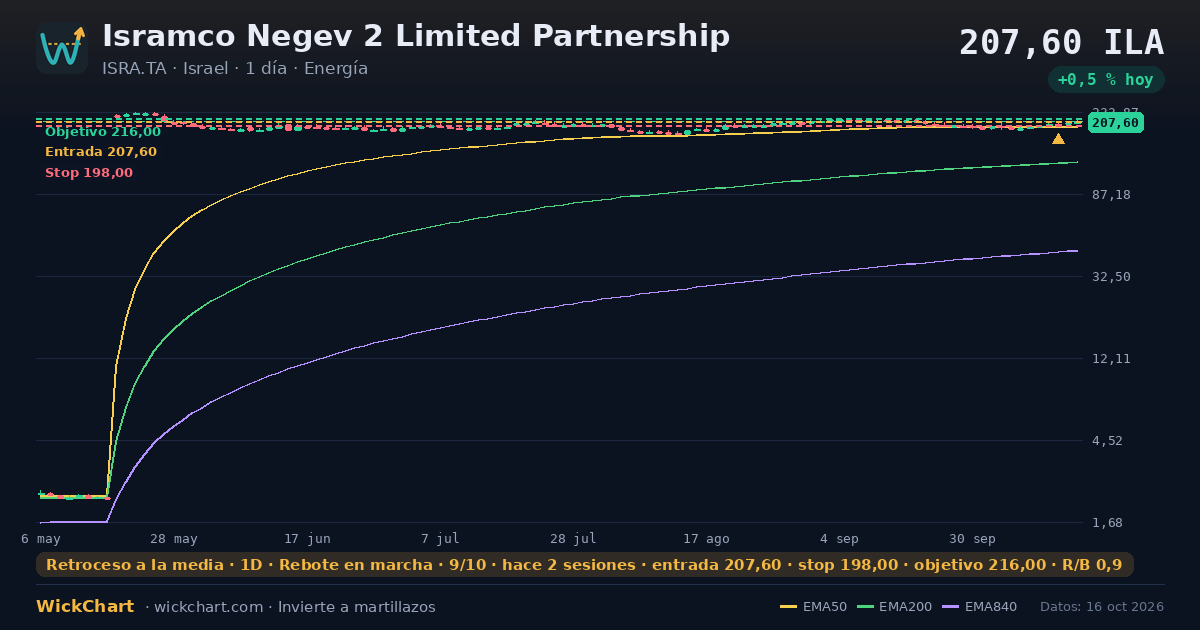Image resolution: width=1200 pixels, height=630 pixels.
Task: Click the 32,50 price axis label
Action: [1112, 276]
